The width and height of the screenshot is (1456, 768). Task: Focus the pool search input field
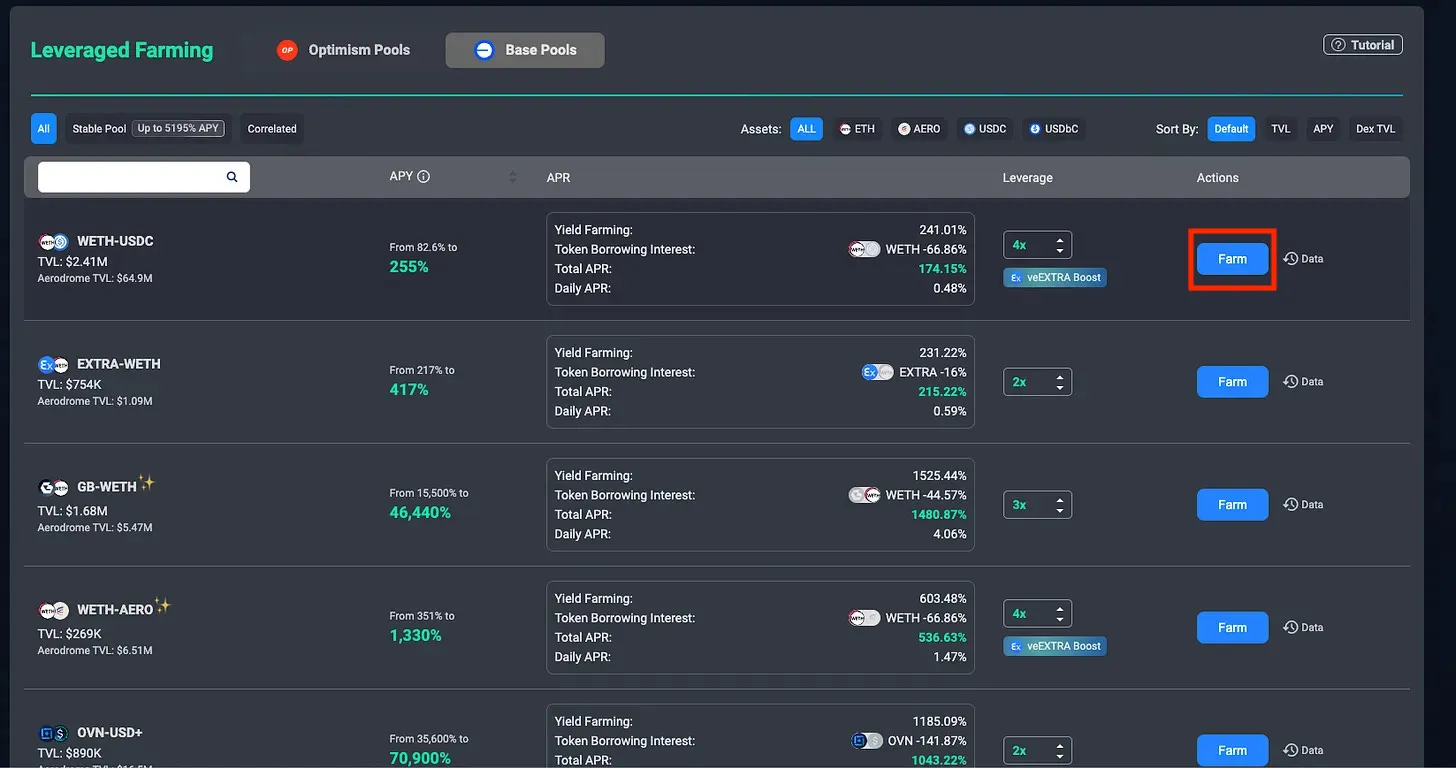(x=144, y=177)
